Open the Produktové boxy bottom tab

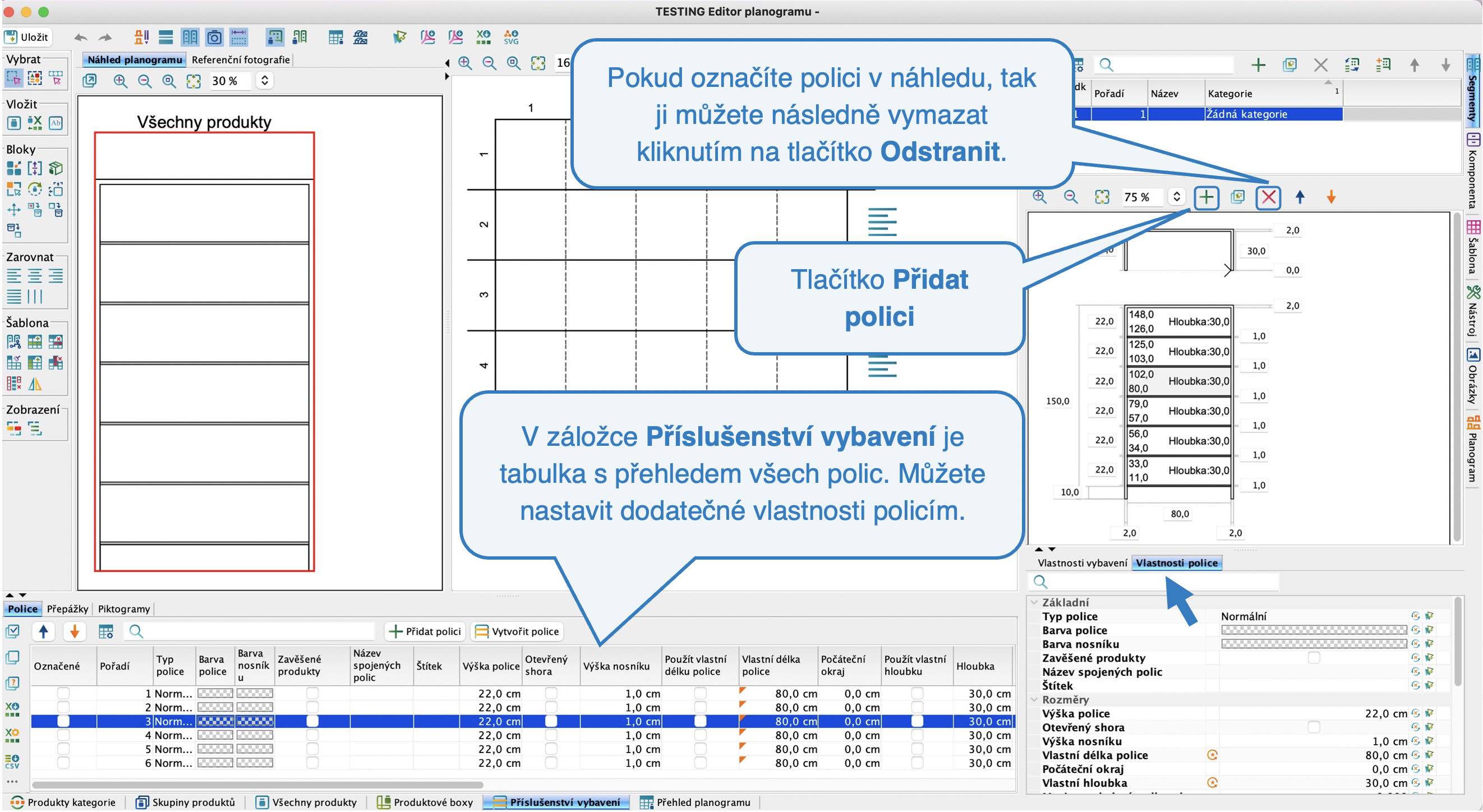pos(425,804)
